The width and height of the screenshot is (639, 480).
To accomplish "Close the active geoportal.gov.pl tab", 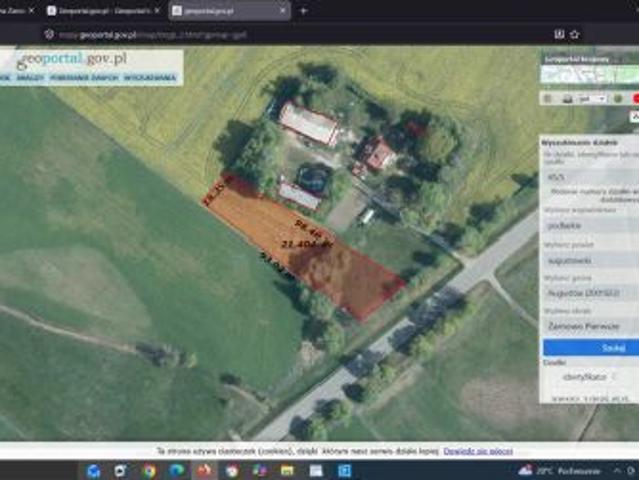I will tap(283, 11).
